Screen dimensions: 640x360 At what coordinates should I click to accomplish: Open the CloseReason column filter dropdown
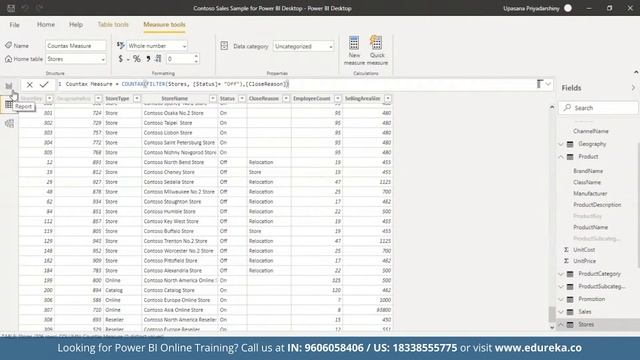286,98
